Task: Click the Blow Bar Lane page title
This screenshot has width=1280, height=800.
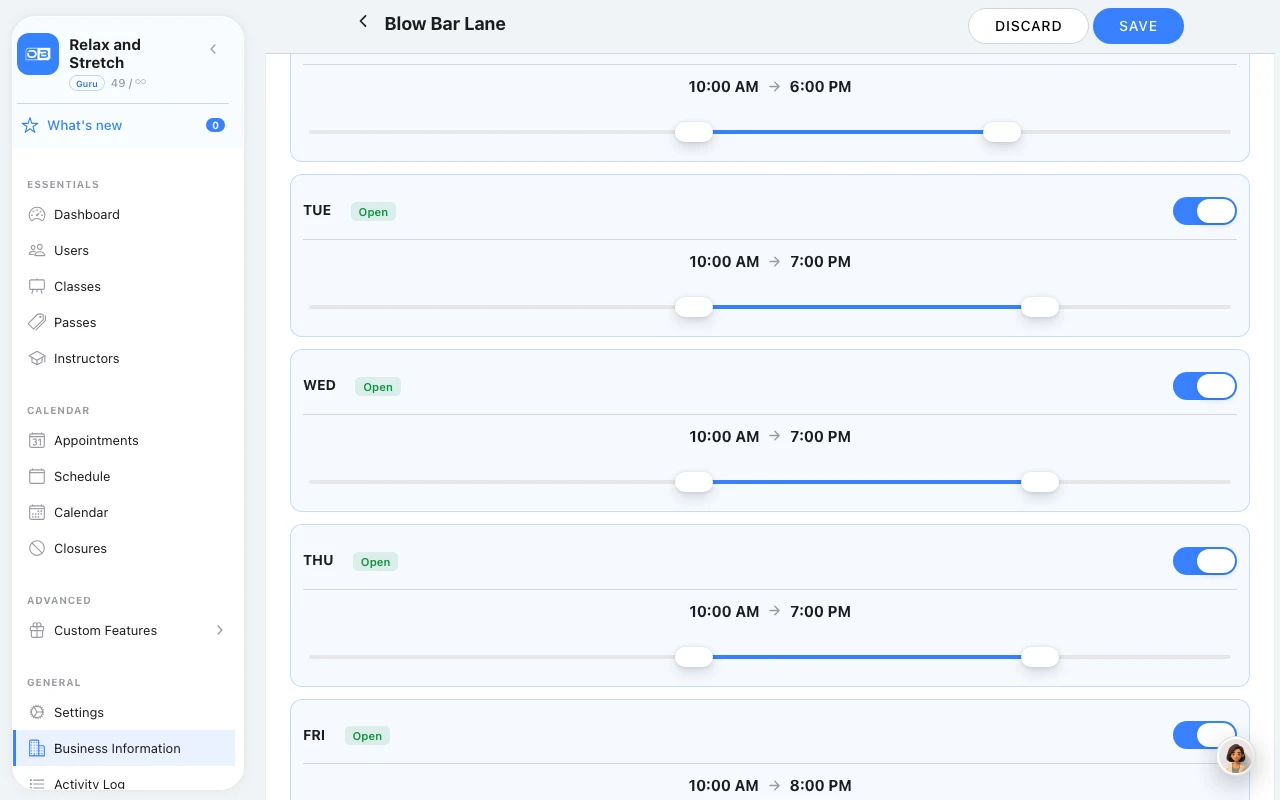Action: (445, 24)
